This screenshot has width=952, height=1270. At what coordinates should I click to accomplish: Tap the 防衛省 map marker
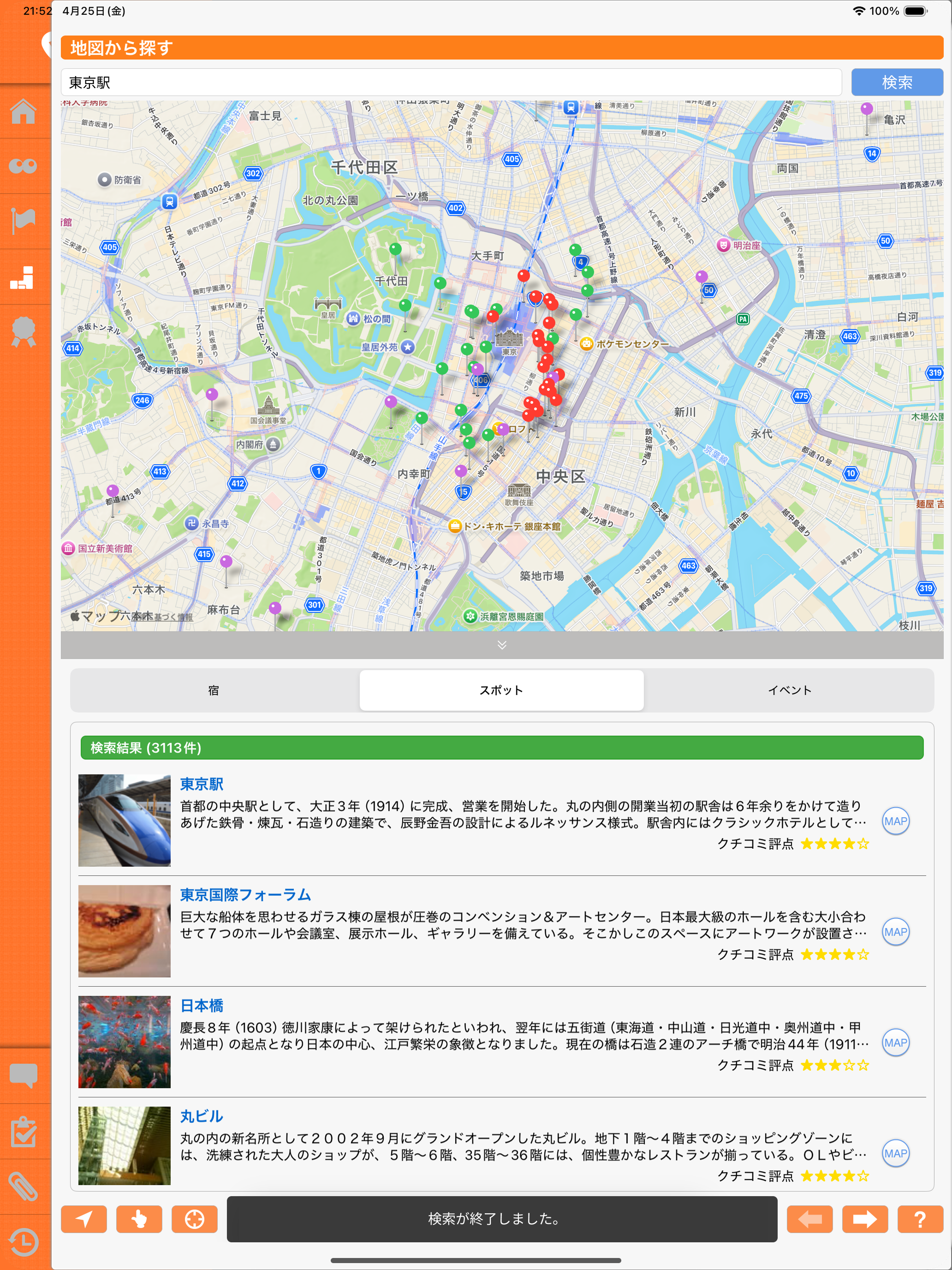click(x=104, y=180)
